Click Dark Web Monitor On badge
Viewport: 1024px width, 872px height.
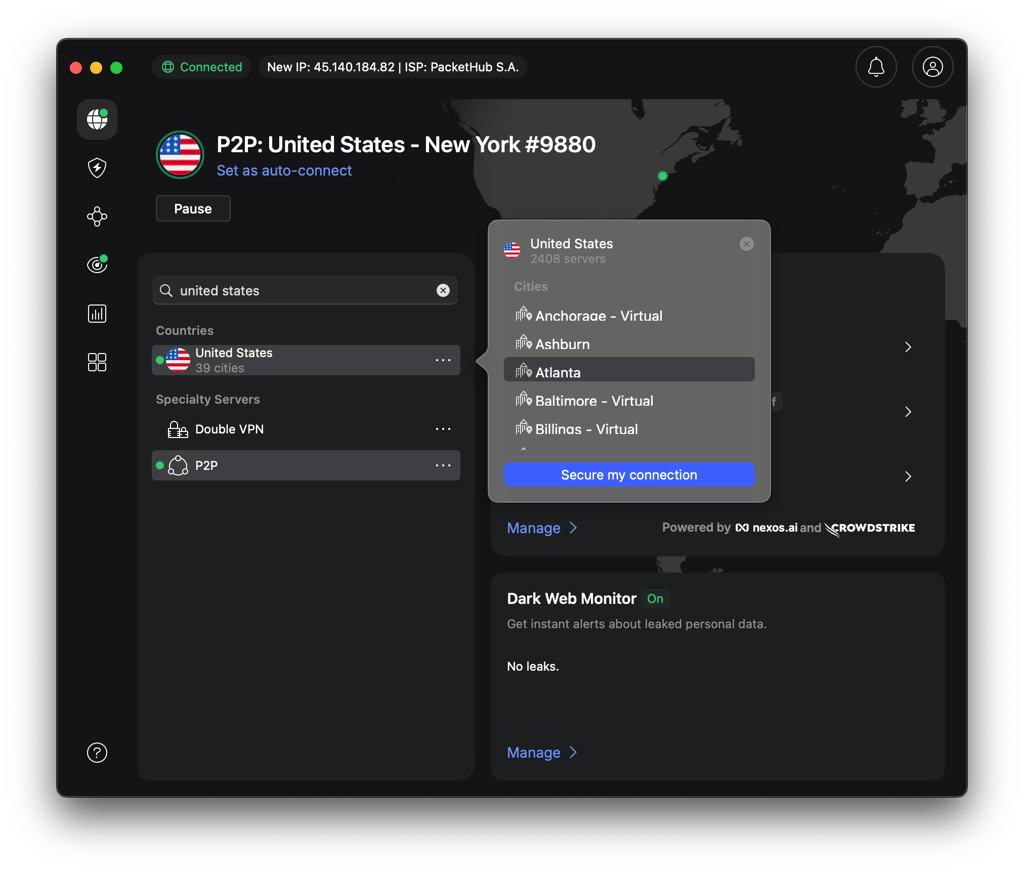pyautogui.click(x=655, y=598)
